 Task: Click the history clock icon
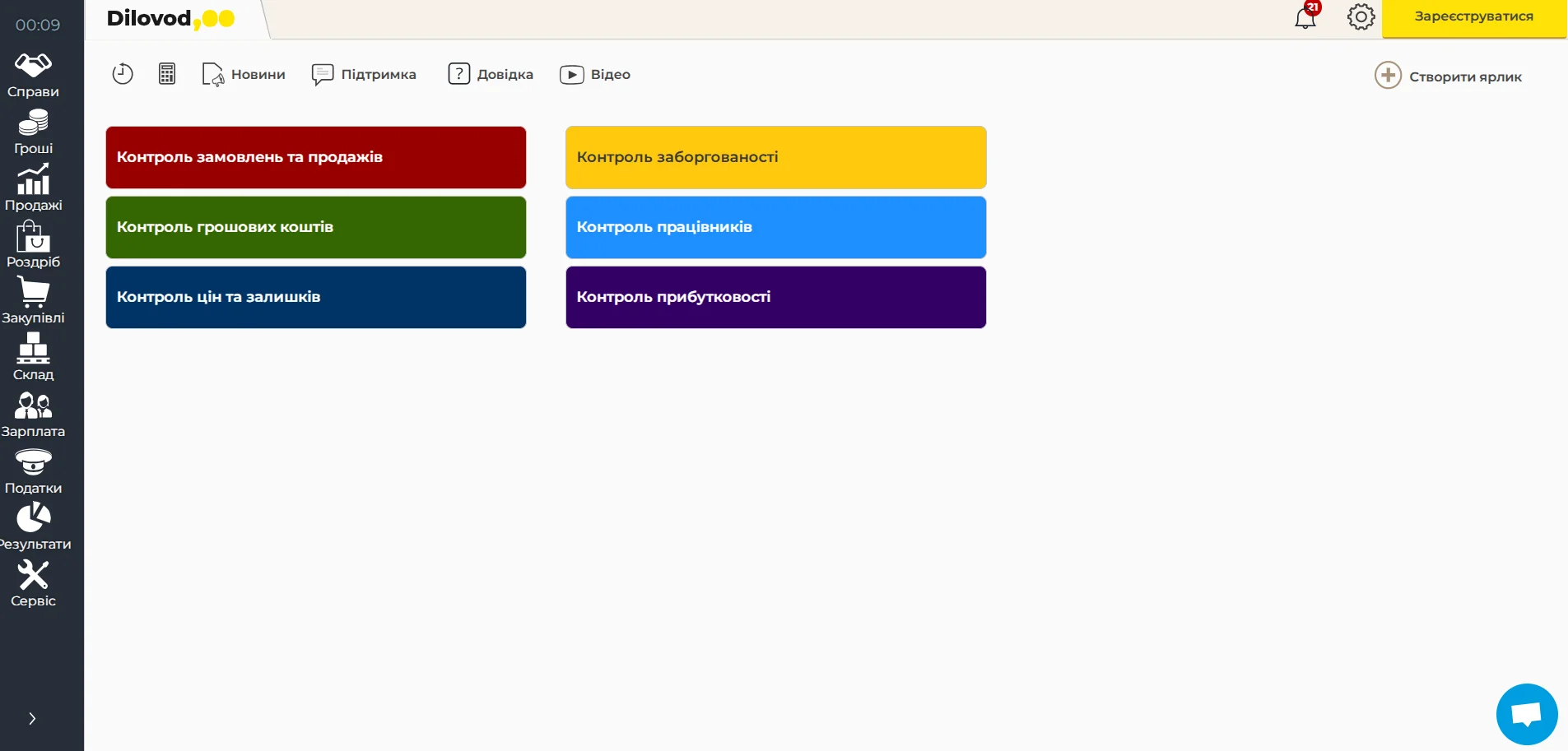click(x=123, y=74)
